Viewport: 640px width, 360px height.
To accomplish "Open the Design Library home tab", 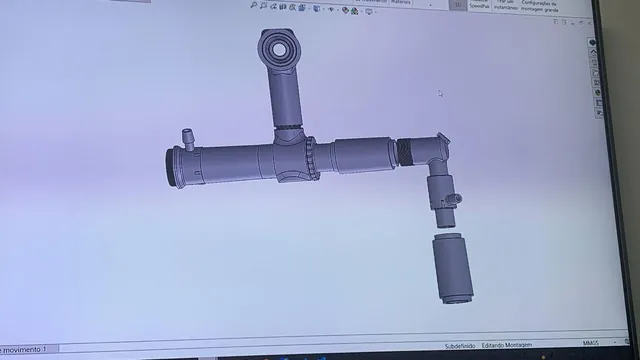I will tap(593, 53).
